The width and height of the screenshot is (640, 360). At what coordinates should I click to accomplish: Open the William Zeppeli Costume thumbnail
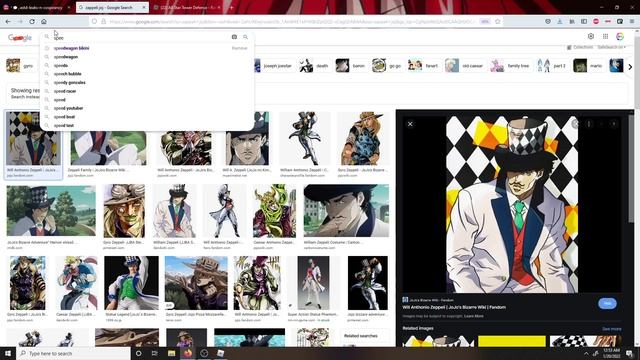(346, 211)
